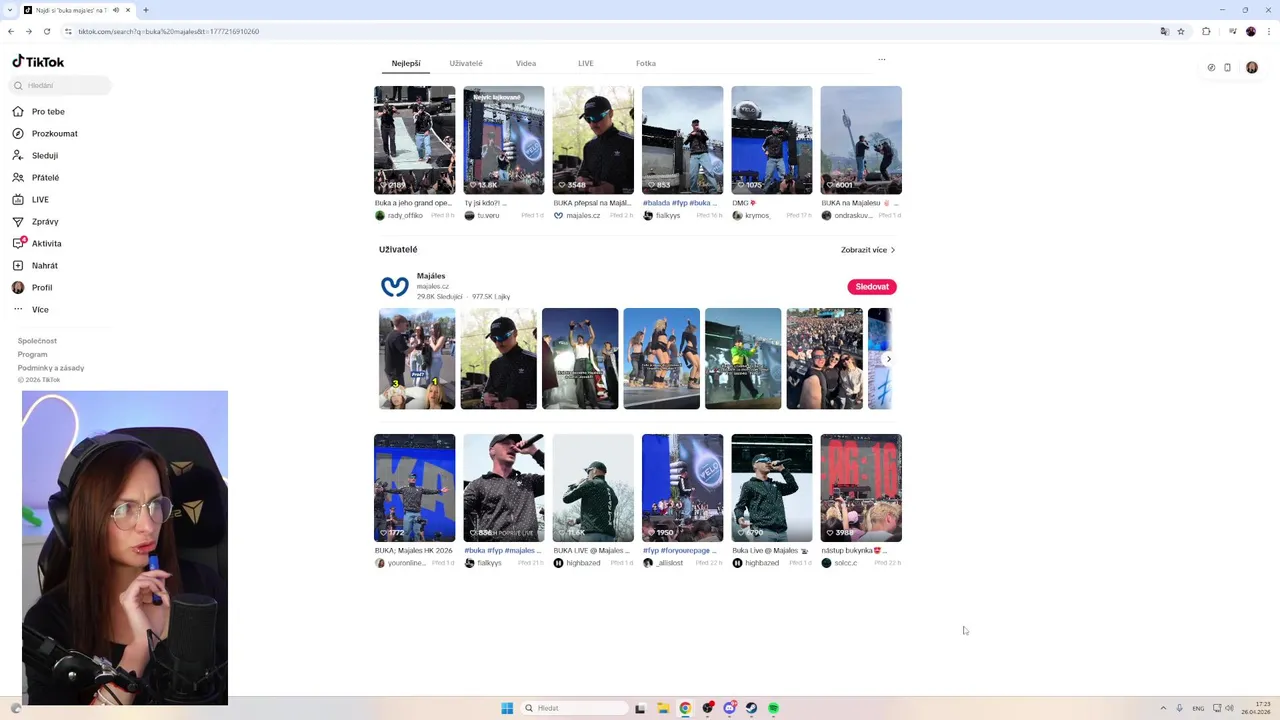The image size is (1280, 720).
Task: Switch to the Nejlepší tab
Action: coord(406,63)
